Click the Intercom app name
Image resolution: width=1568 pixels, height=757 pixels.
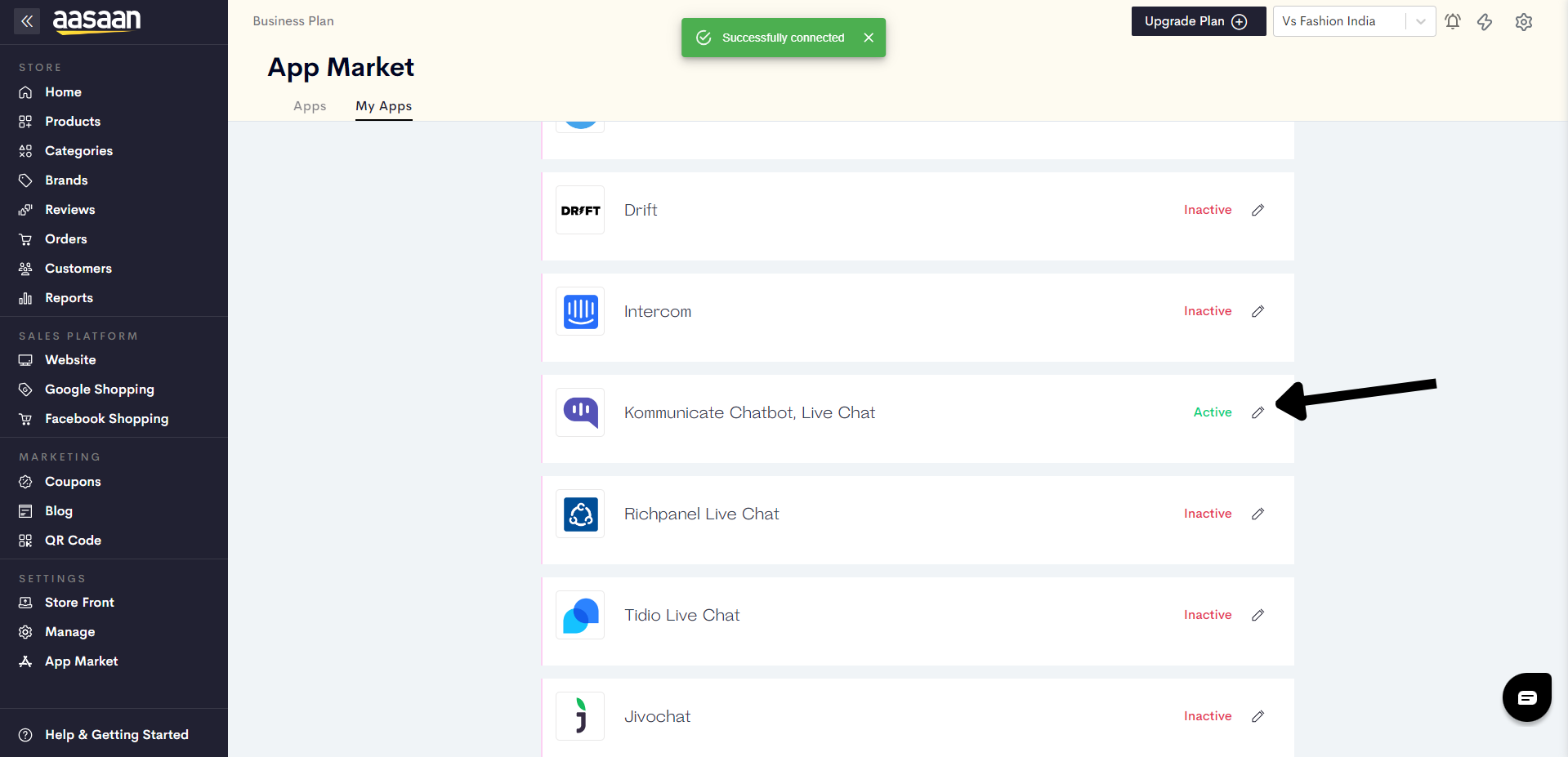pyautogui.click(x=658, y=311)
